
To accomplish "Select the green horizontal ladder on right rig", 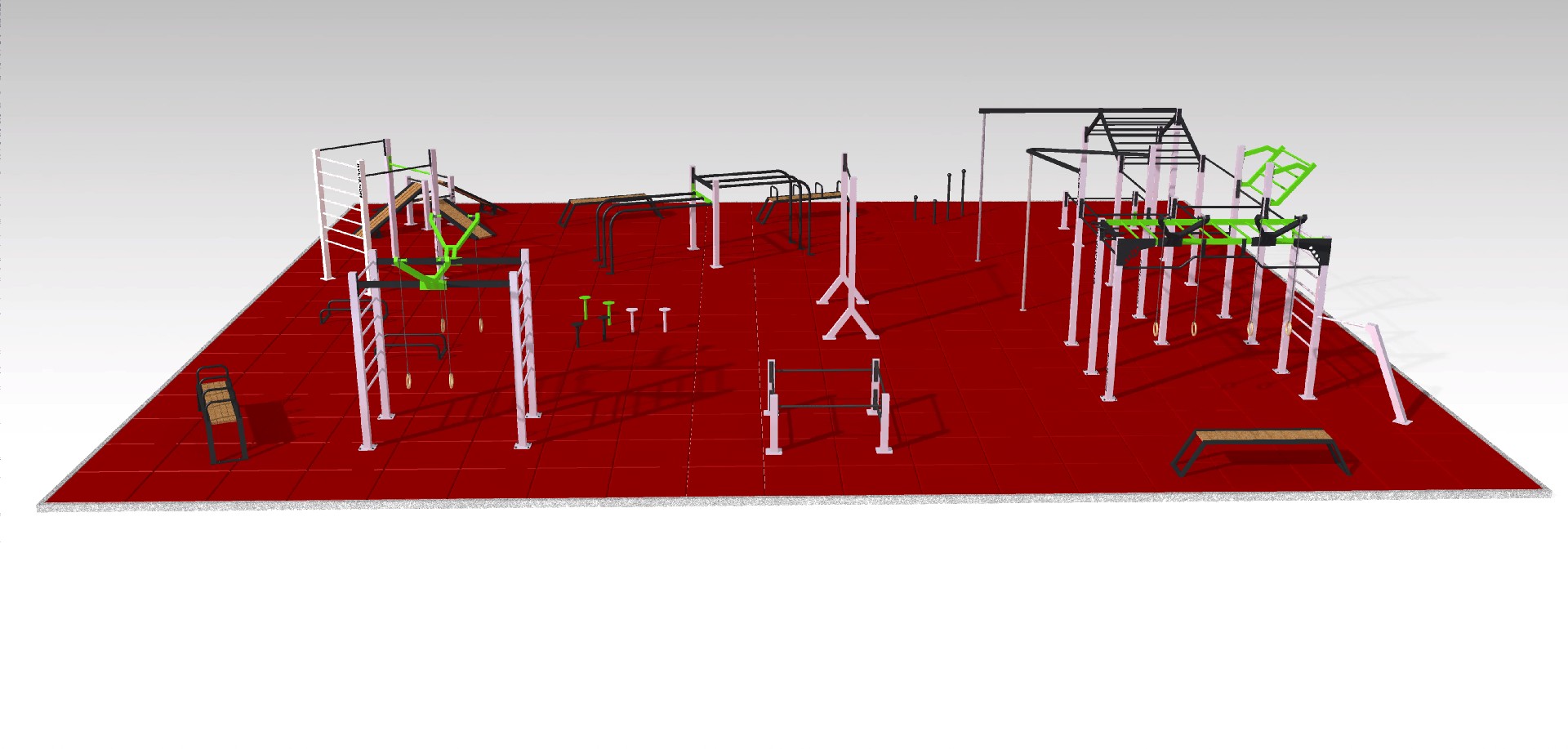I will click(1209, 229).
